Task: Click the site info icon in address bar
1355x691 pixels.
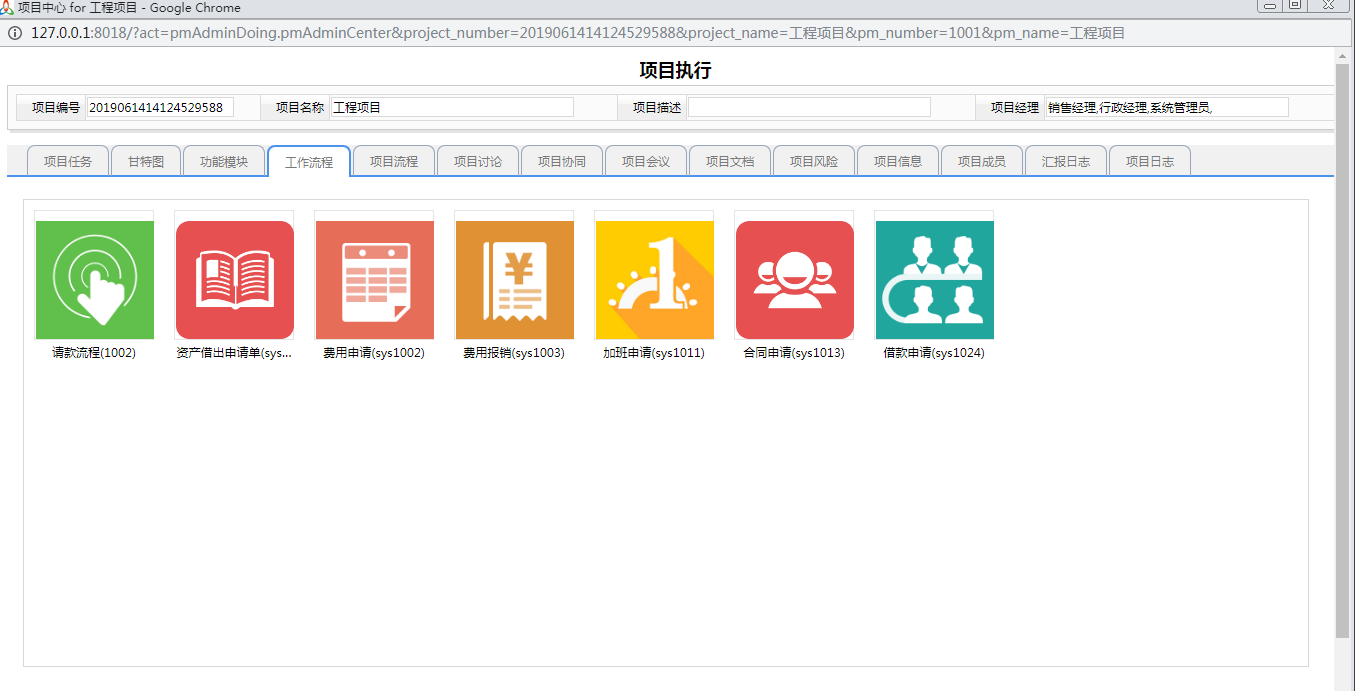Action: tap(15, 33)
